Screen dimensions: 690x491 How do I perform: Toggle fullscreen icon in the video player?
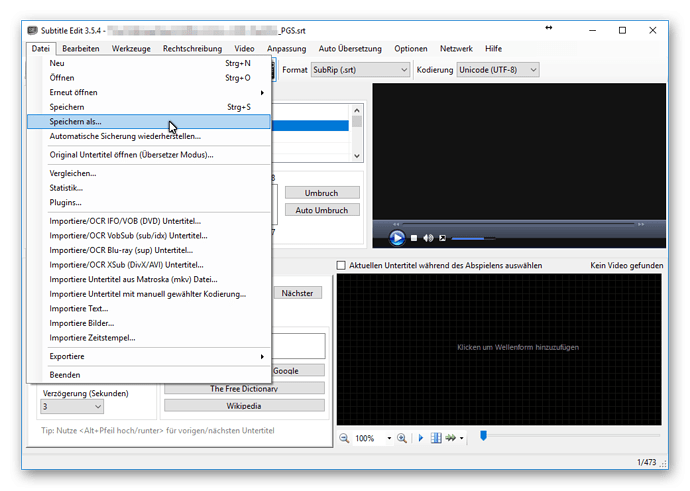[443, 238]
